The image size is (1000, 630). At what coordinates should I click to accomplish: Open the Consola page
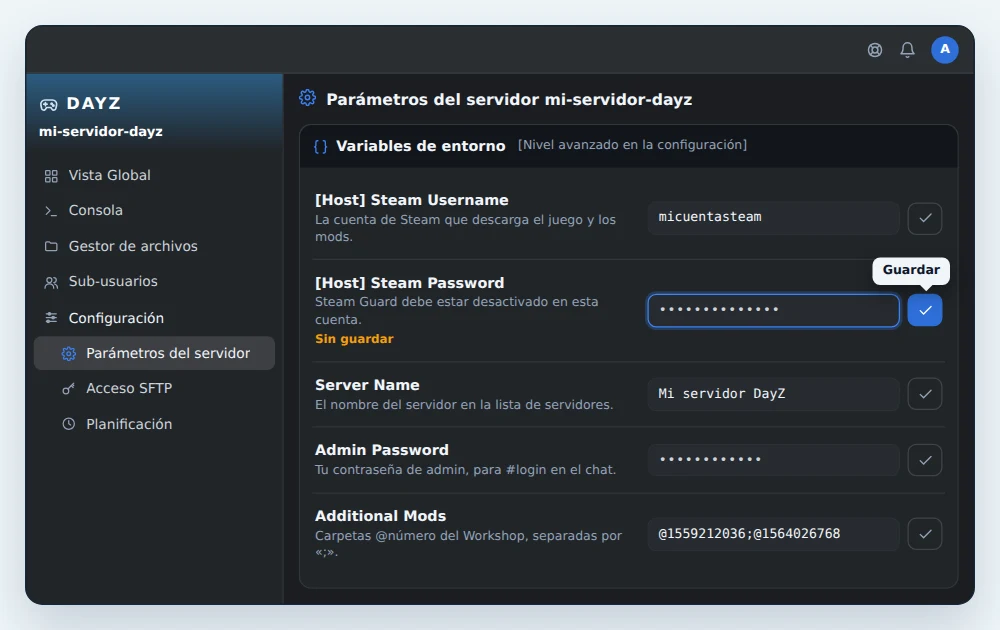154,210
